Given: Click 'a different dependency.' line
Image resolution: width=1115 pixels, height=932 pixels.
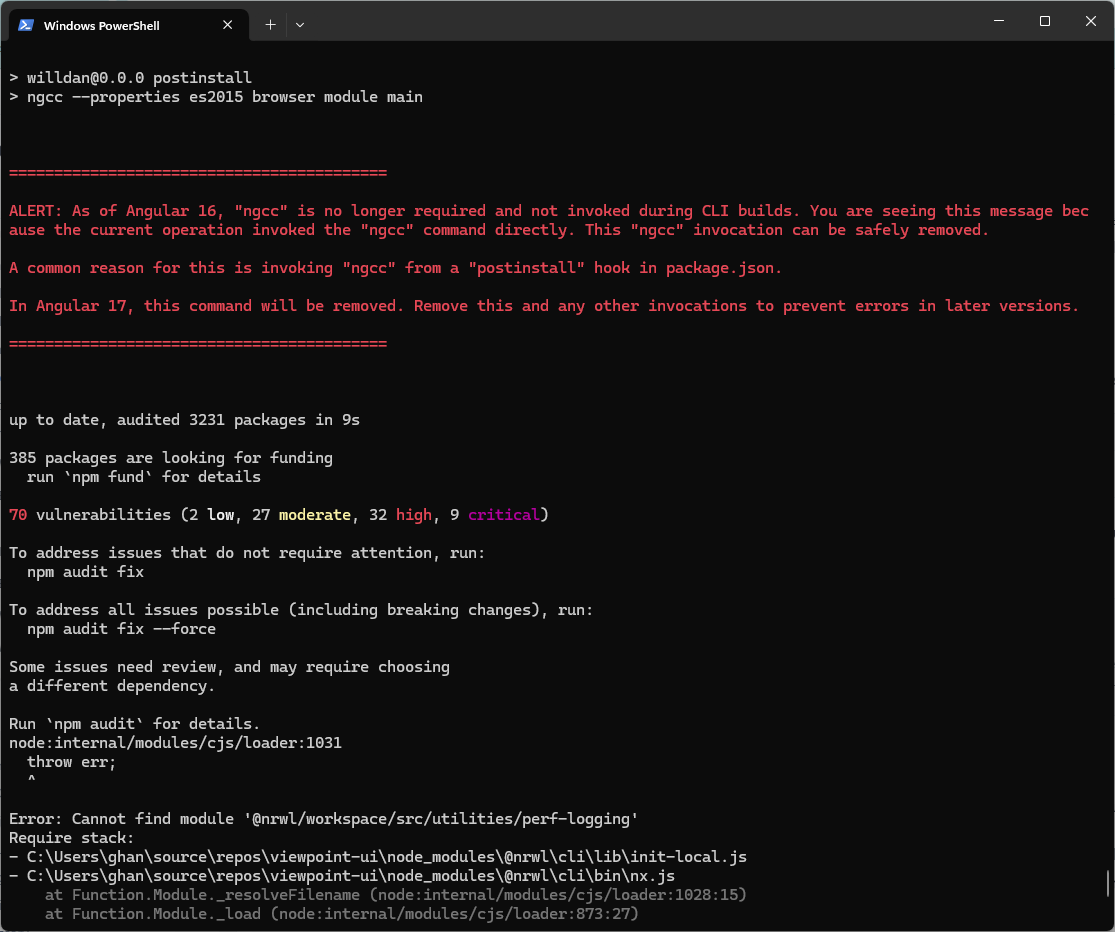Looking at the screenshot, I should click(112, 686).
